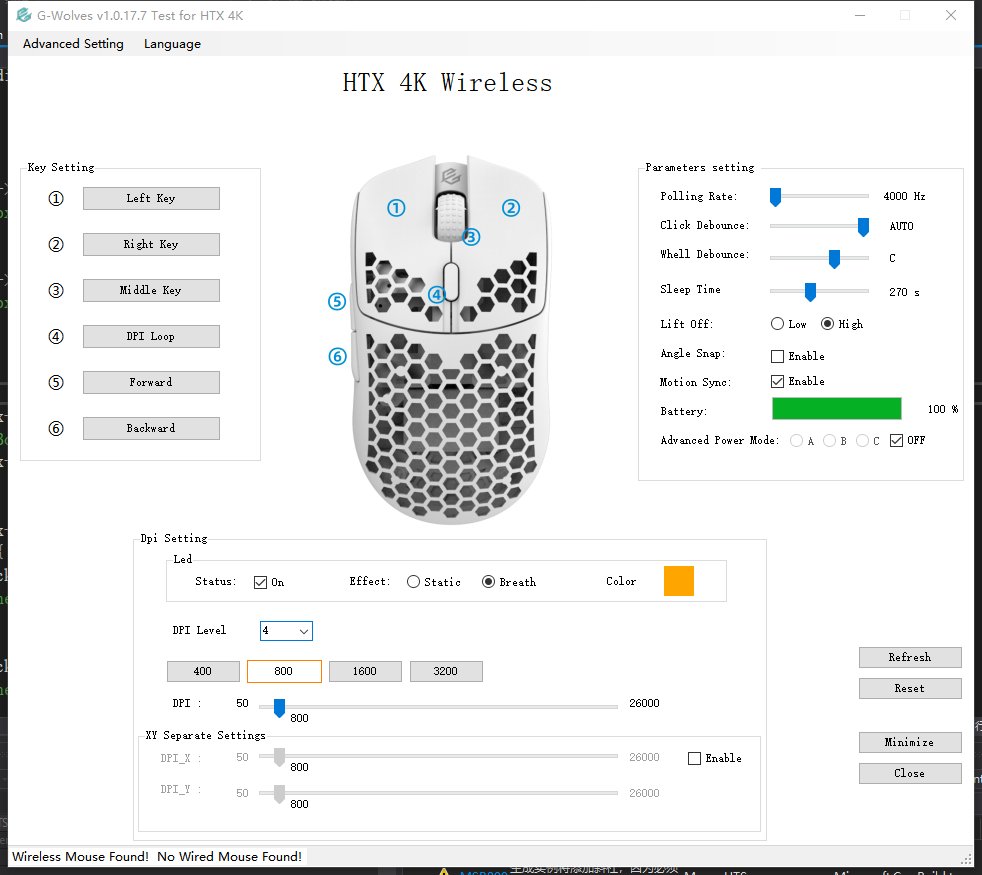982x875 pixels.
Task: Click the Middle Key assignment button
Action: click(151, 290)
